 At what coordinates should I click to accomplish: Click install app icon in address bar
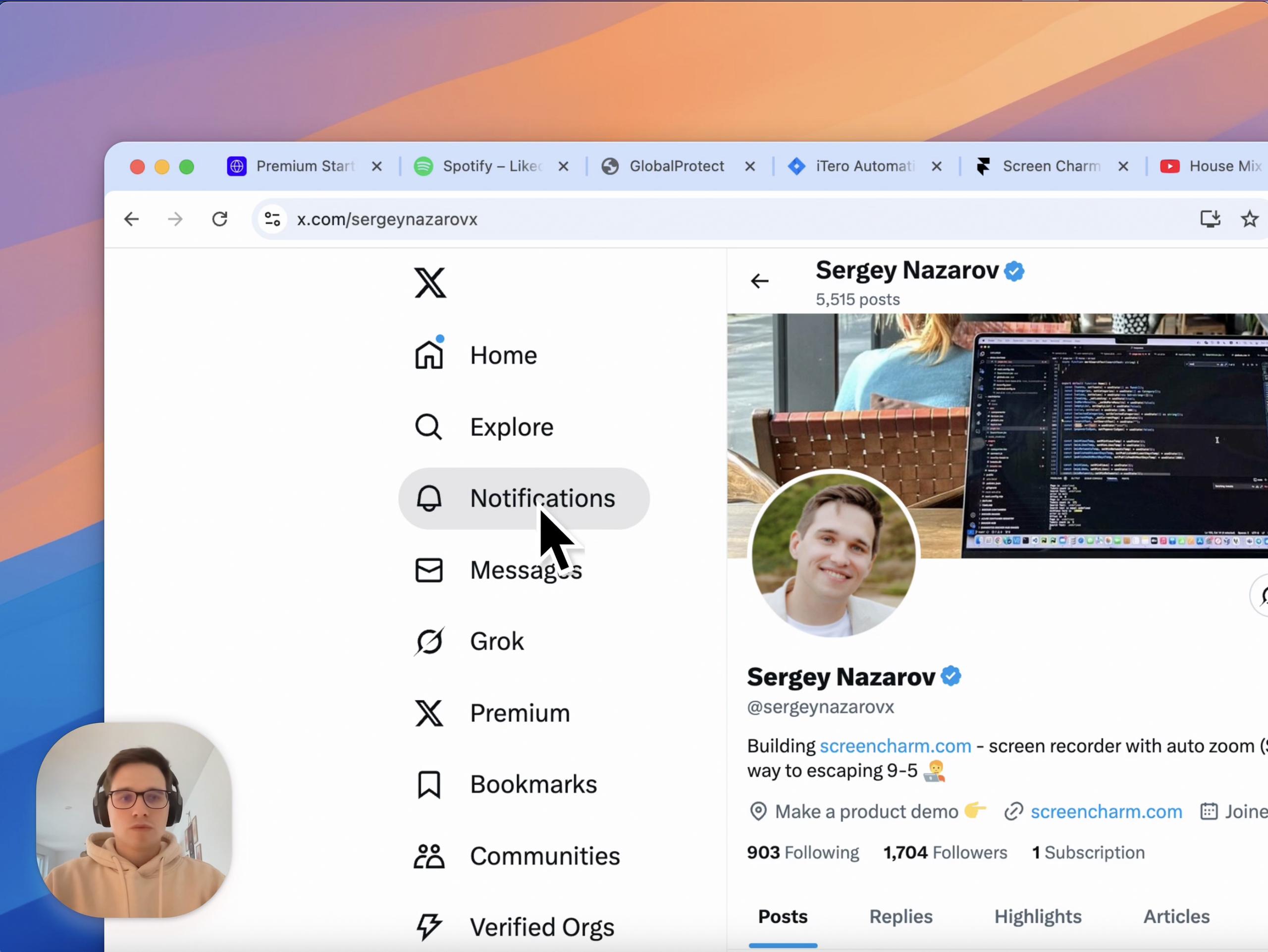click(1210, 219)
